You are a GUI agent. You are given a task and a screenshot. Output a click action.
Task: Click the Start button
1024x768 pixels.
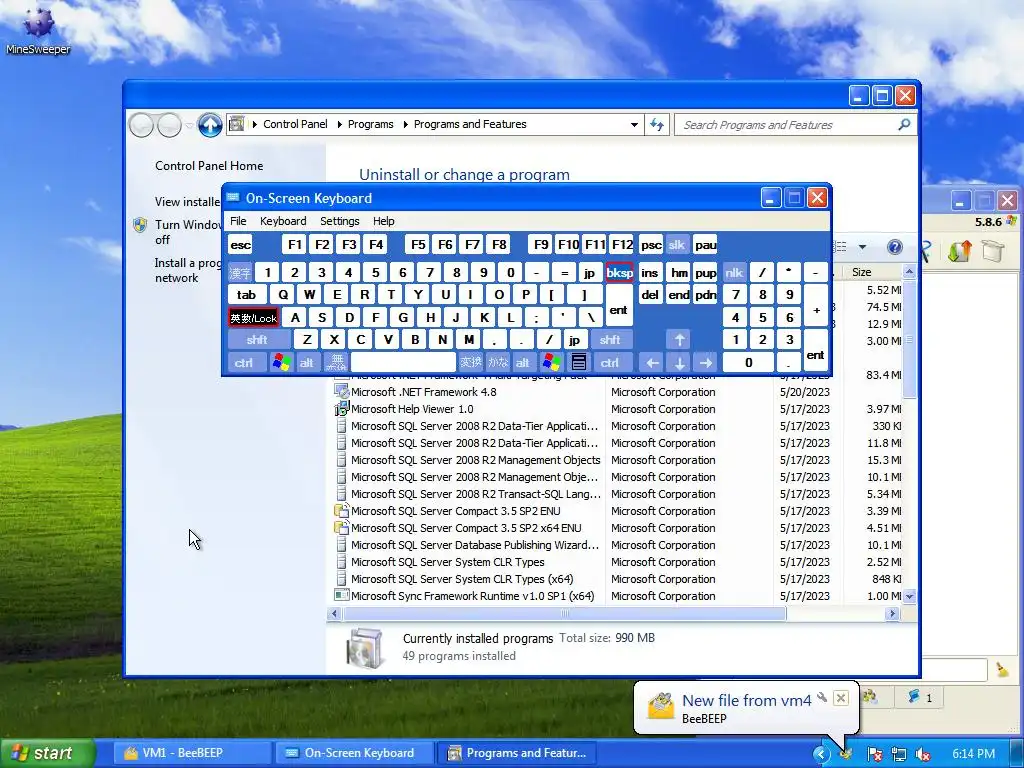tap(48, 753)
